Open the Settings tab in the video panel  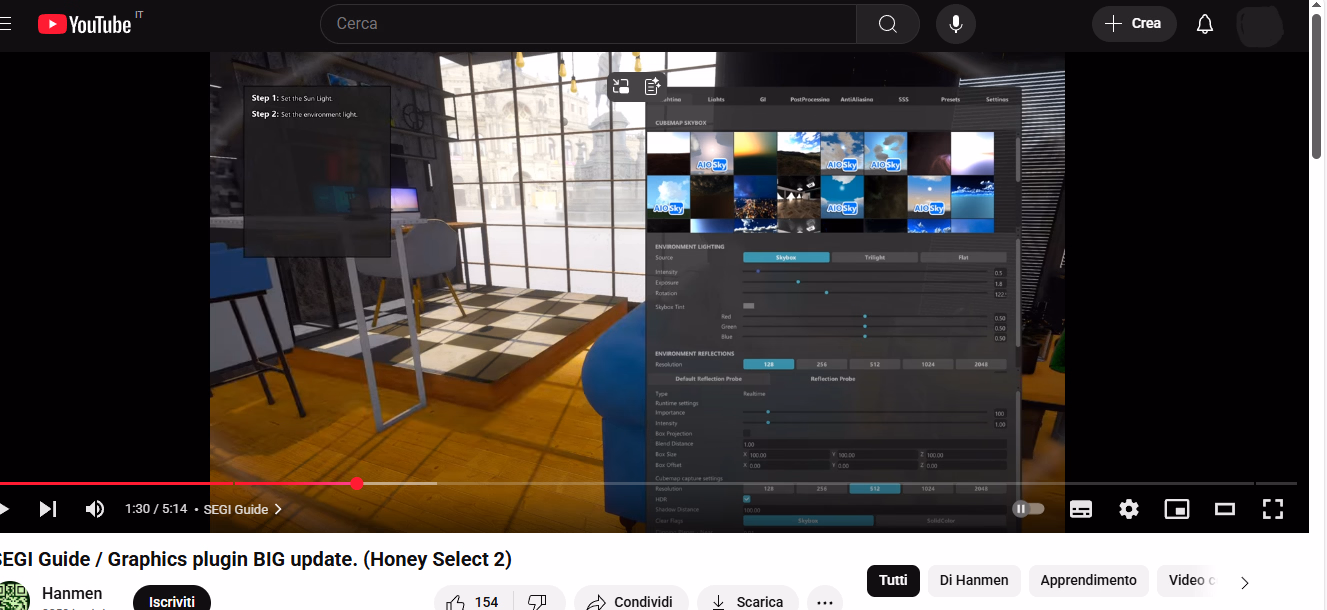[997, 100]
